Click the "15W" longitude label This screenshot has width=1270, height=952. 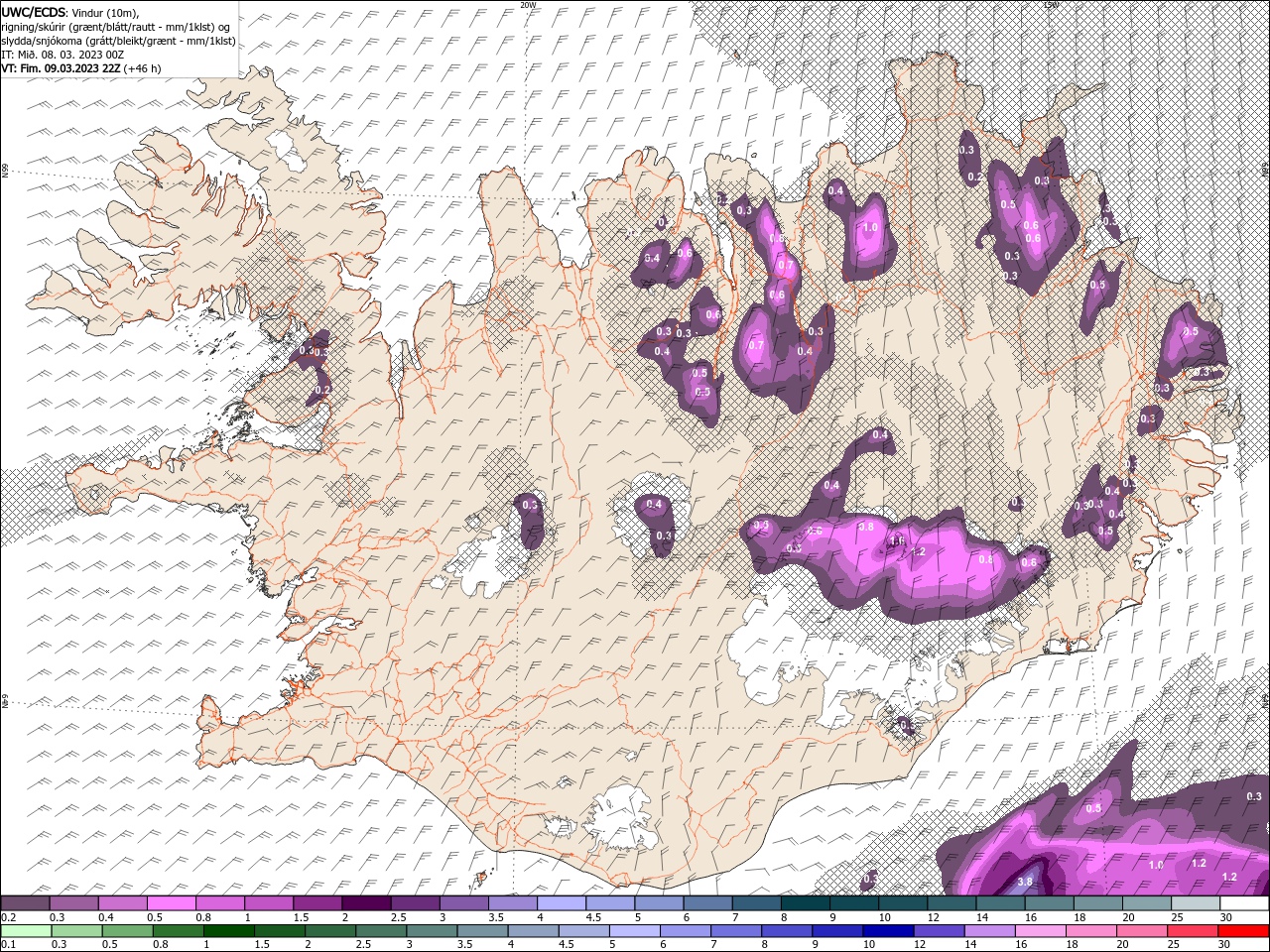[x=1051, y=5]
